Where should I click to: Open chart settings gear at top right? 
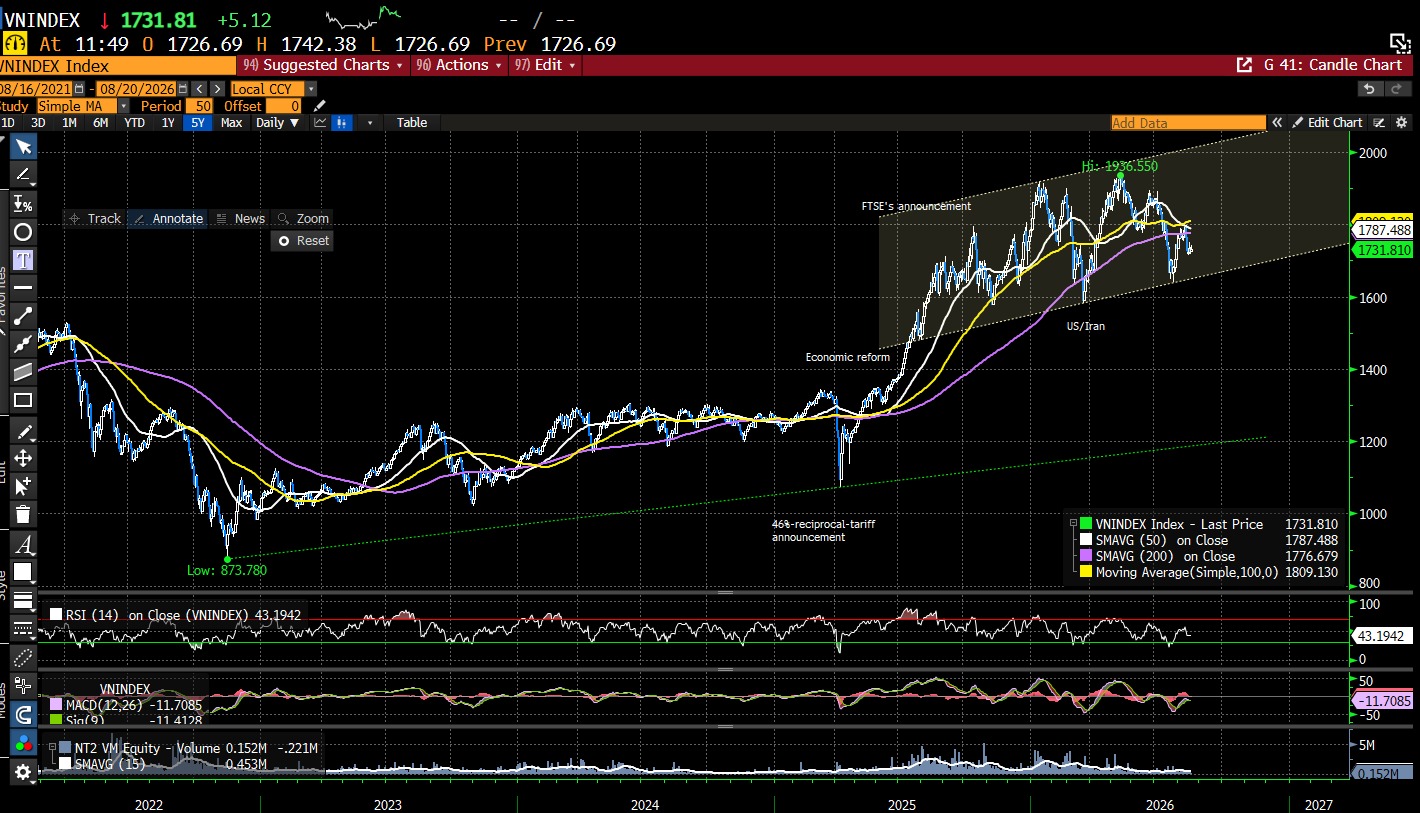(x=1401, y=123)
